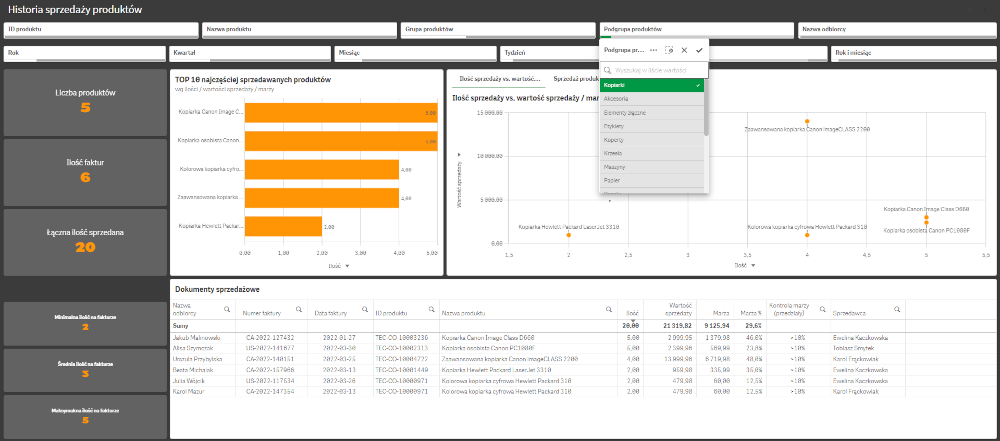Select Etykiety in the value list
This screenshot has height=441, width=1000.
652,126
